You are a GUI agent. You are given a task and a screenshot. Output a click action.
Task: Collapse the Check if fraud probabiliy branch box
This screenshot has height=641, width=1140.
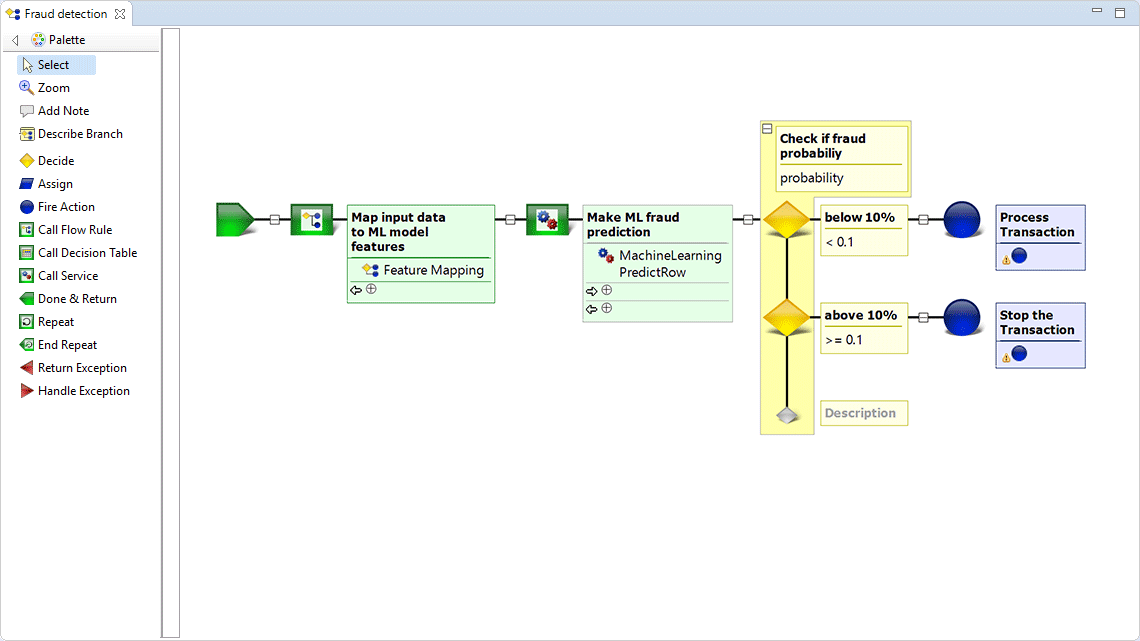point(766,127)
